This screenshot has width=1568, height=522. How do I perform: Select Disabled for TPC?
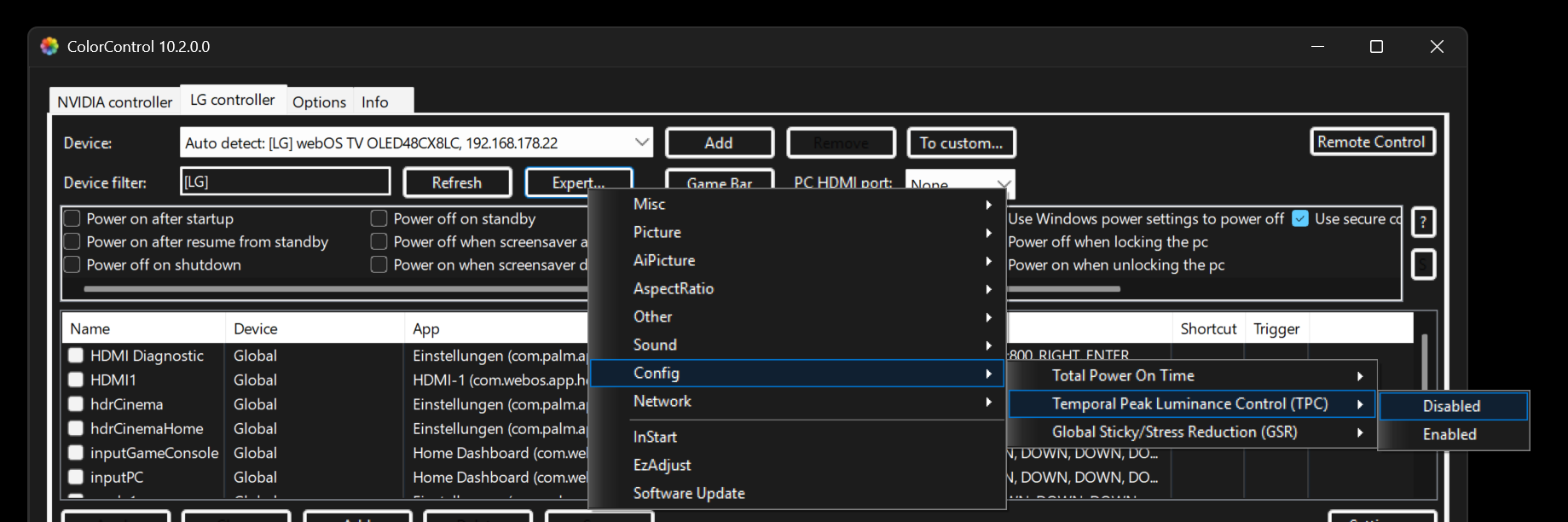(x=1453, y=406)
